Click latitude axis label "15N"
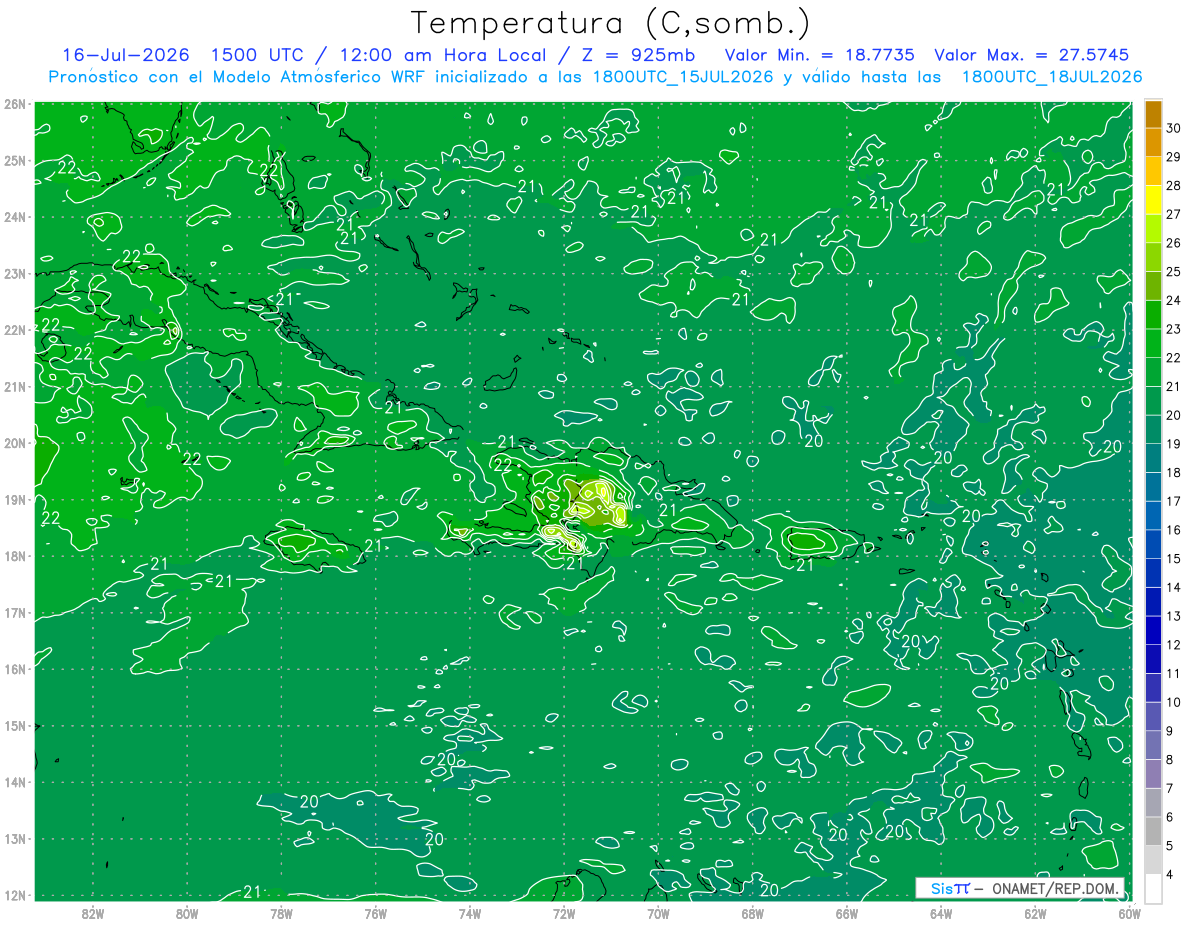Image resolution: width=1200 pixels, height=927 pixels. pos(14,725)
